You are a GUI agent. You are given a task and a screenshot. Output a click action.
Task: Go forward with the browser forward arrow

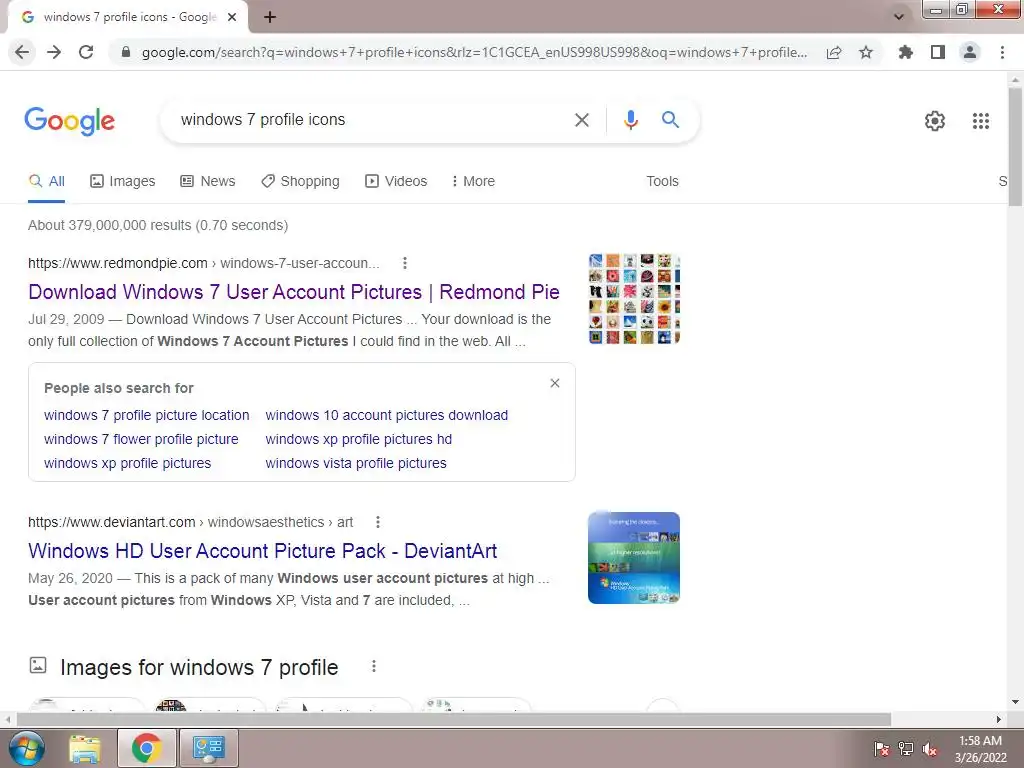coord(54,52)
